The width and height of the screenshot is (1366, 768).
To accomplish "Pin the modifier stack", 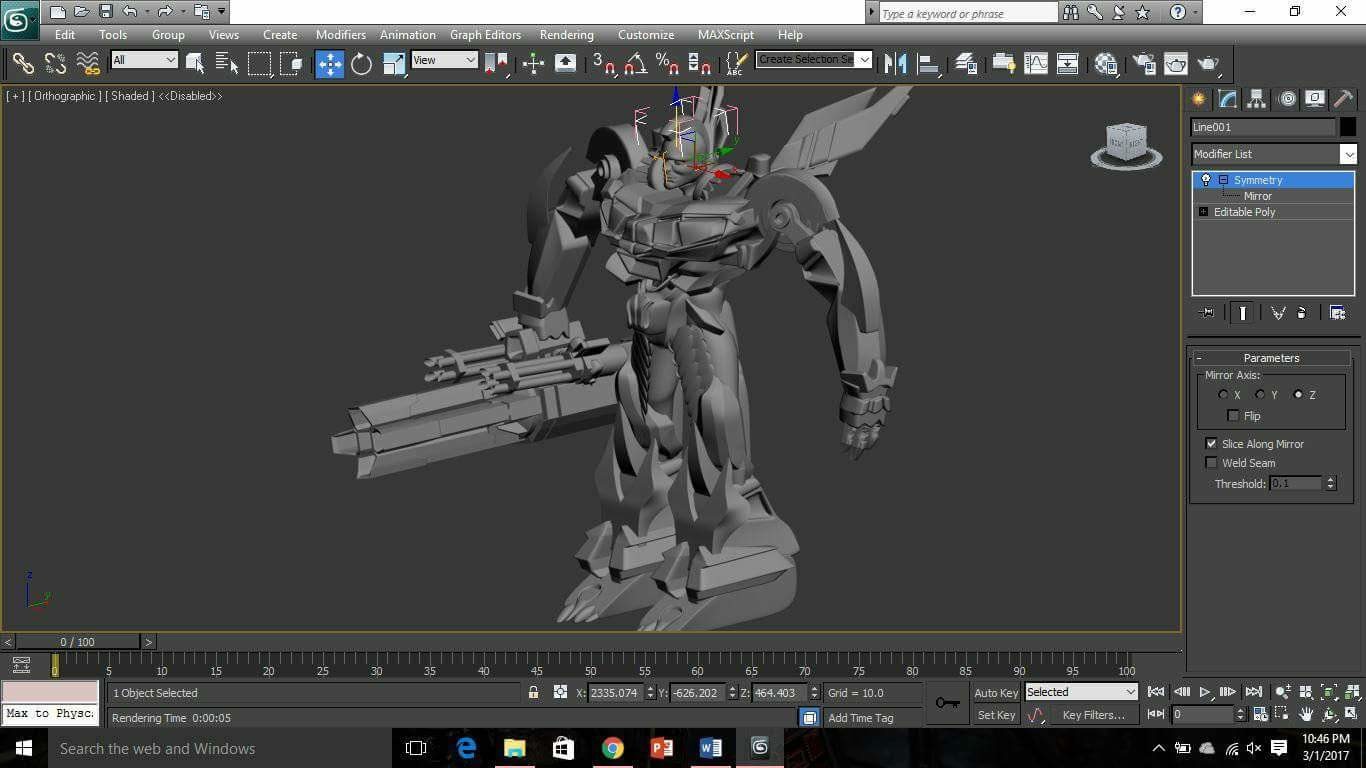I will point(1208,313).
